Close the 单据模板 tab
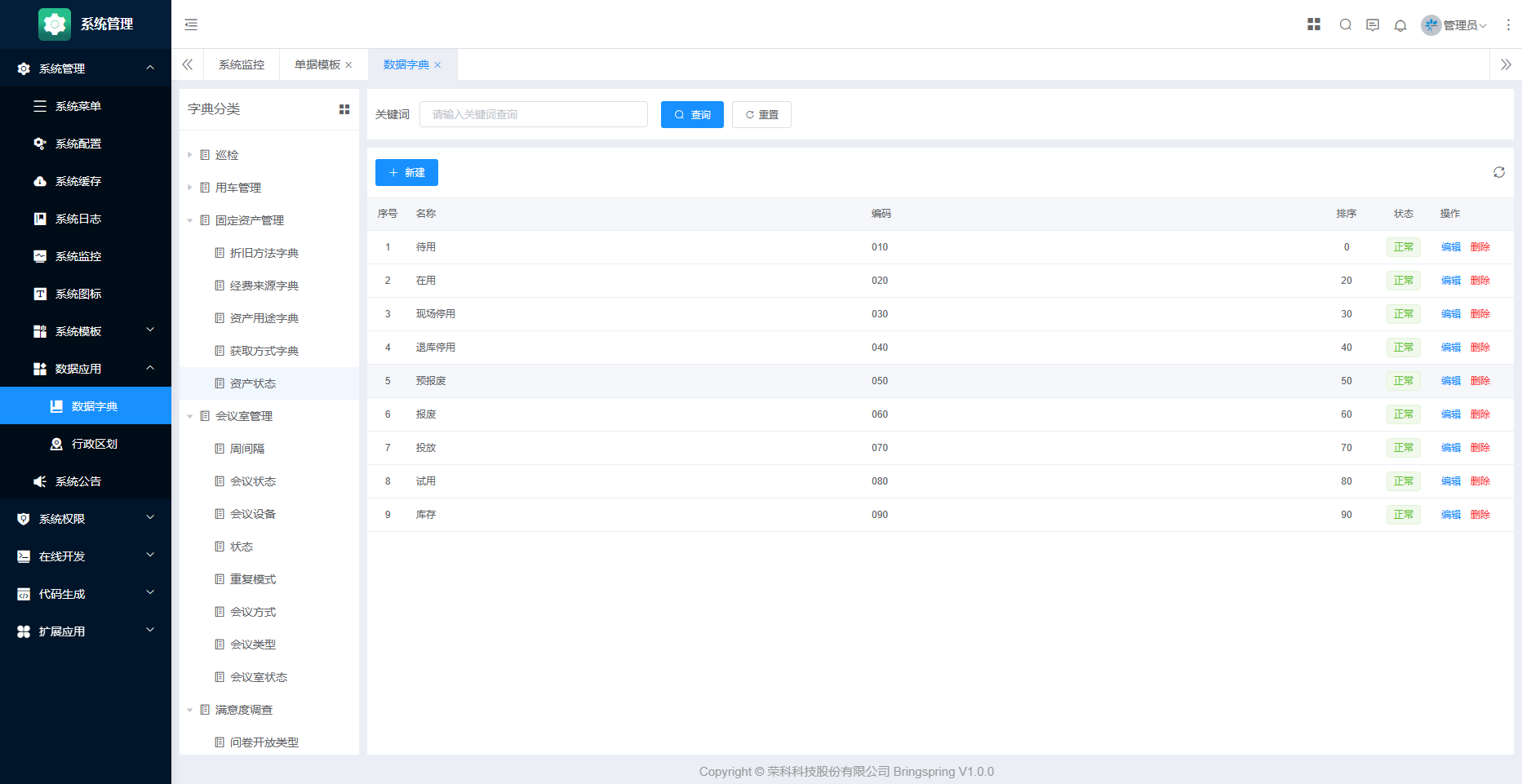Image resolution: width=1522 pixels, height=784 pixels. click(x=348, y=65)
